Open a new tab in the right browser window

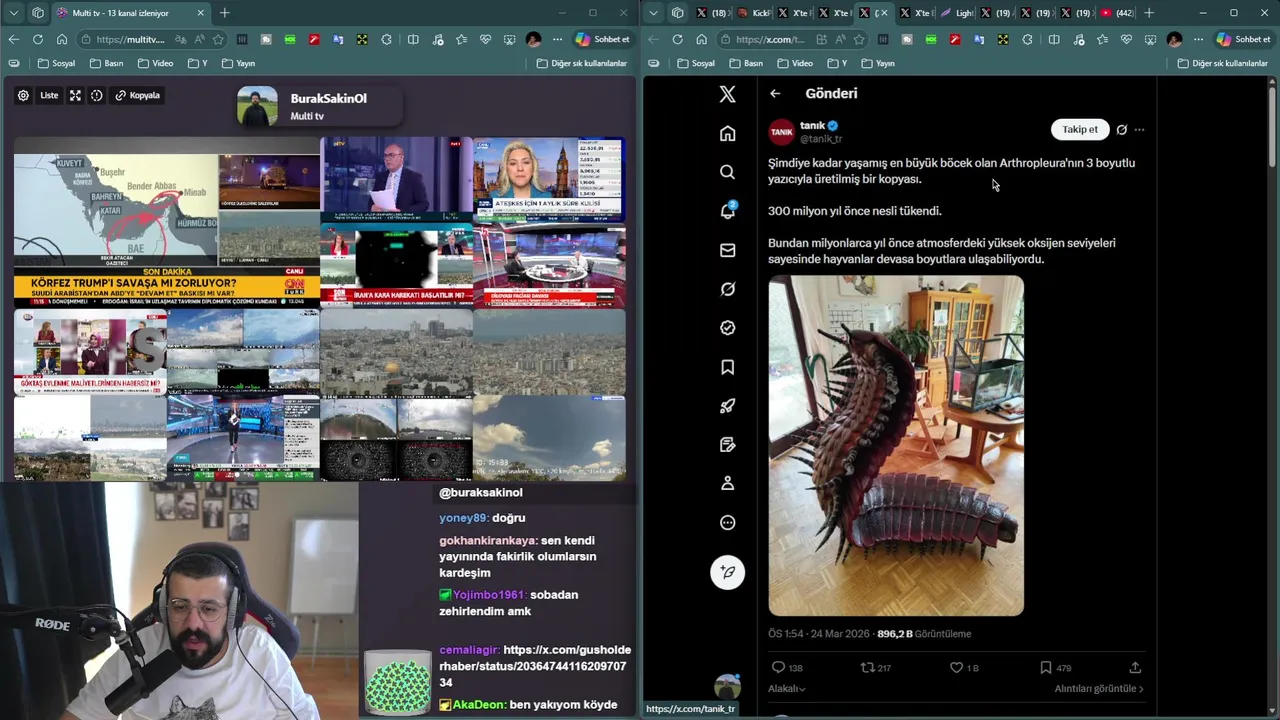click(x=1148, y=13)
